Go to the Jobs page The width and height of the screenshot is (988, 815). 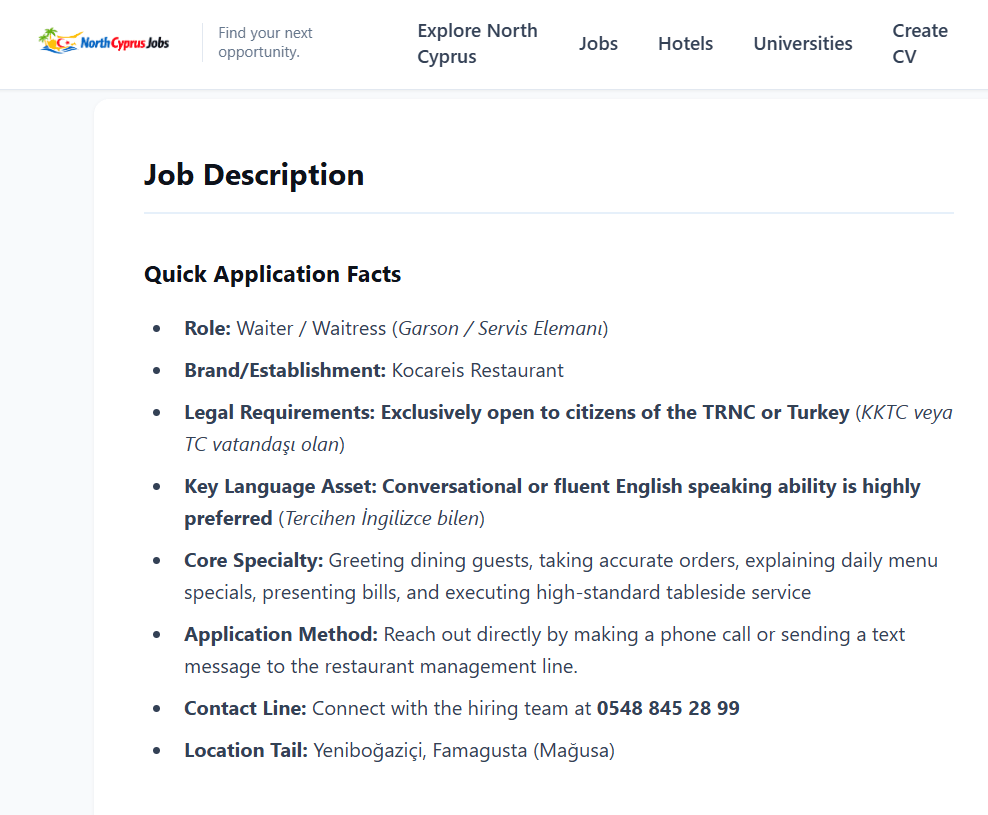pos(598,43)
